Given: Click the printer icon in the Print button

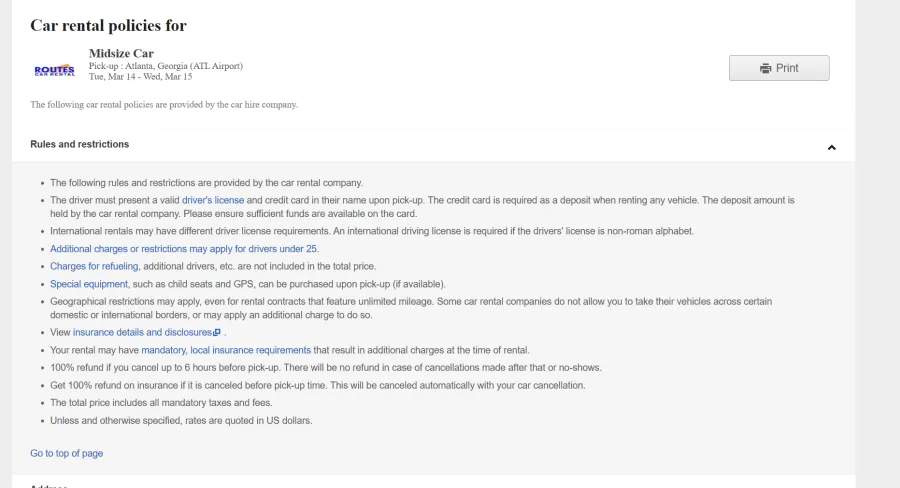Looking at the screenshot, I should [x=765, y=68].
